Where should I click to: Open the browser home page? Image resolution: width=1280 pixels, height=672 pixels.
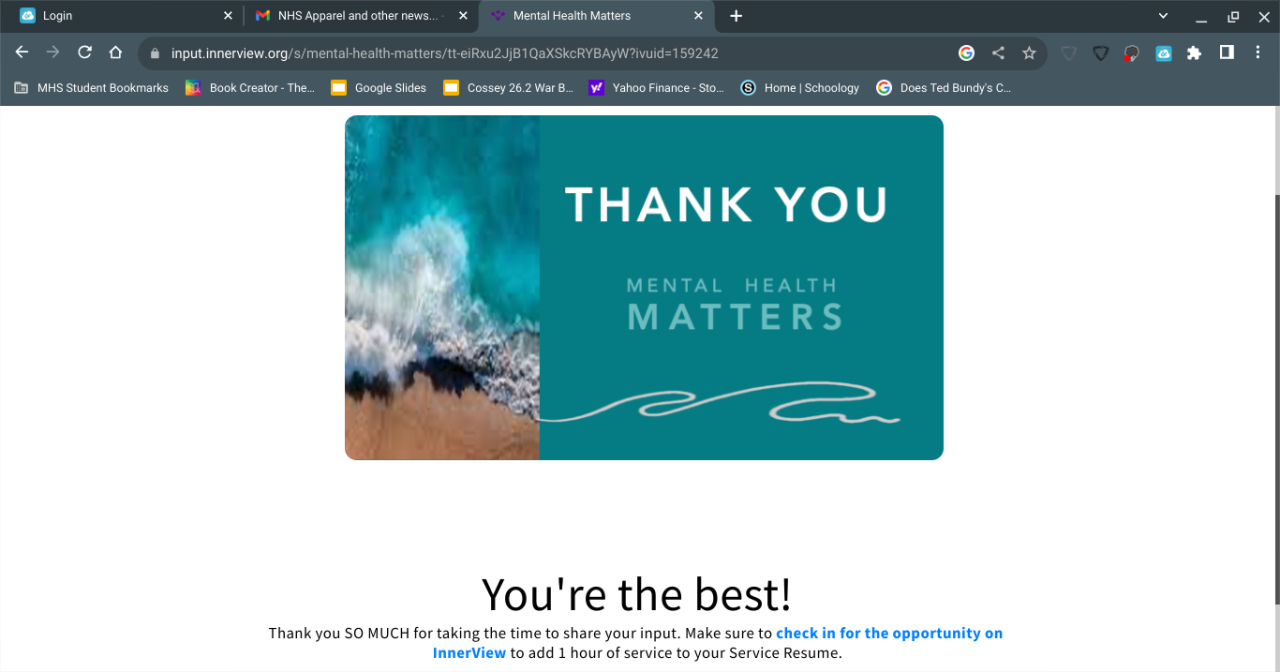coord(116,53)
